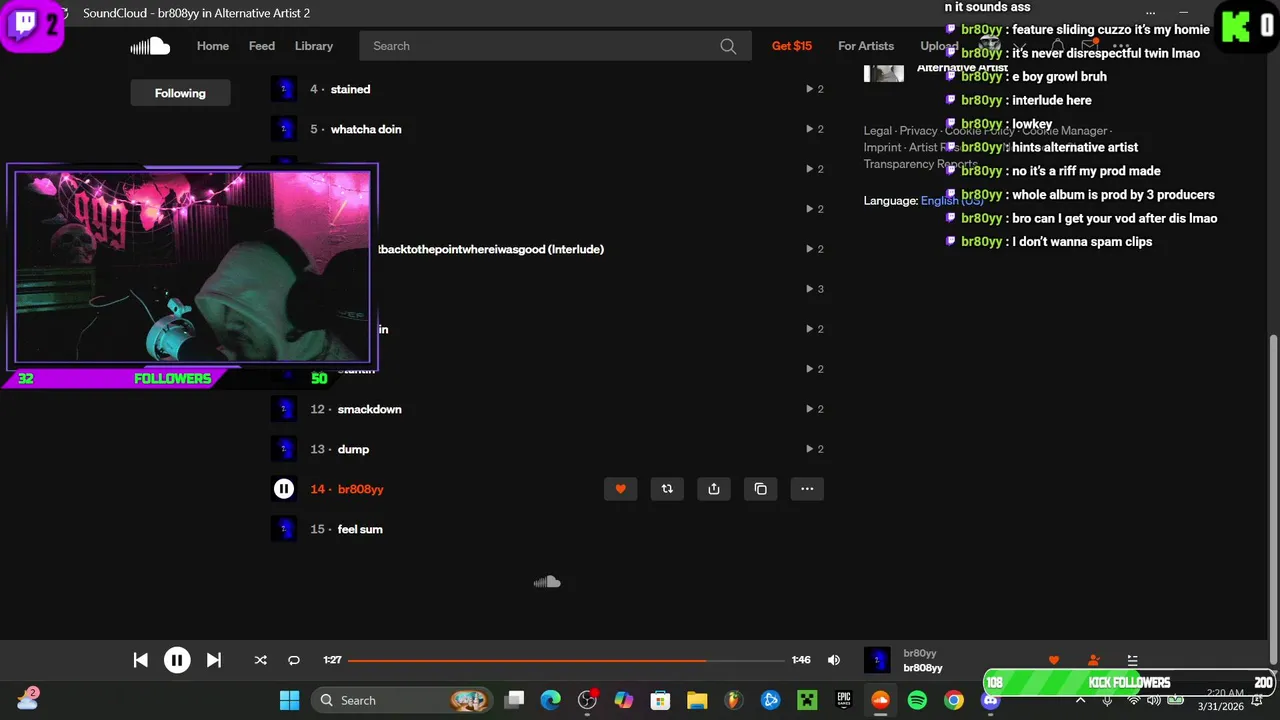Click the feel sum track artwork

tap(284, 529)
